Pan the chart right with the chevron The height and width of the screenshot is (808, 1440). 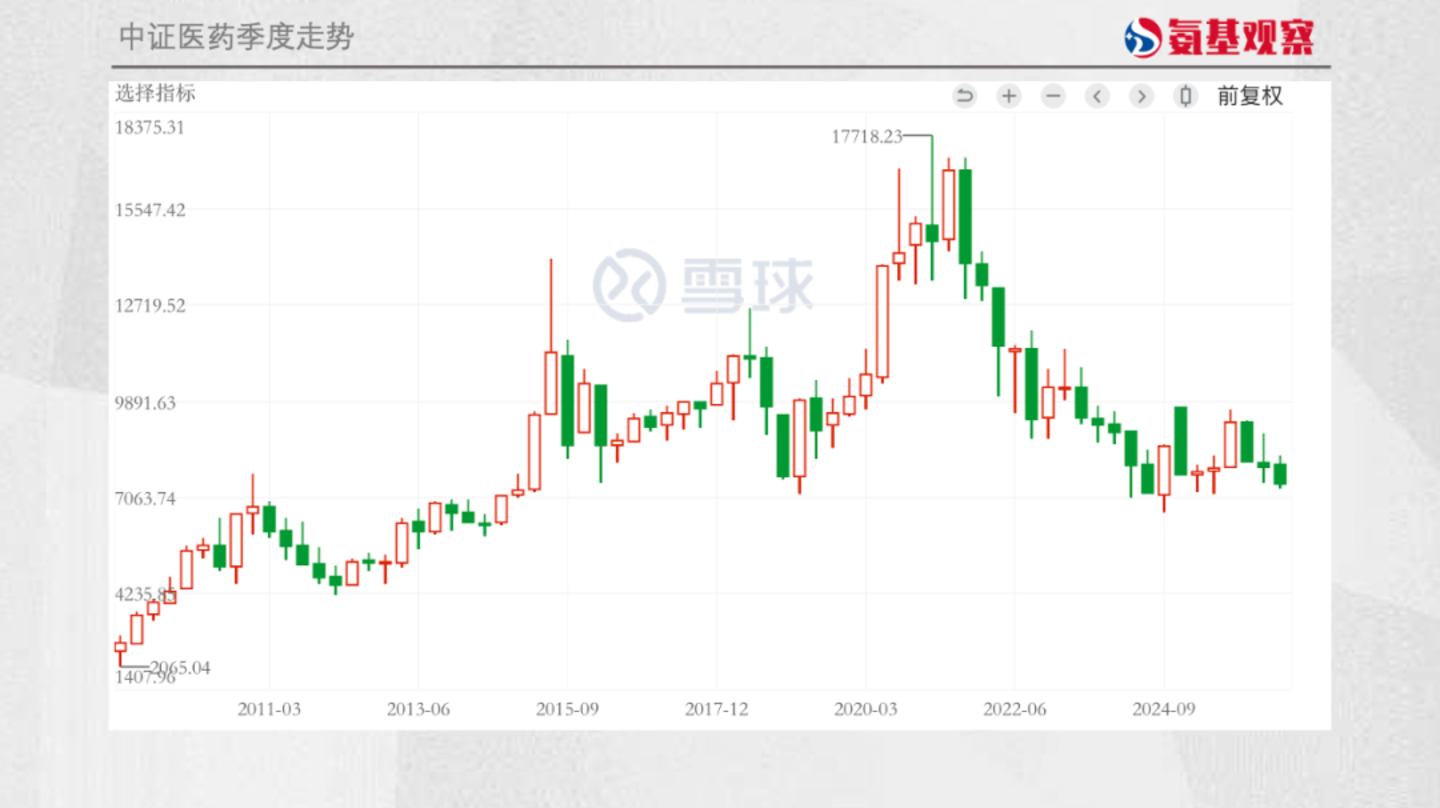click(x=1142, y=96)
